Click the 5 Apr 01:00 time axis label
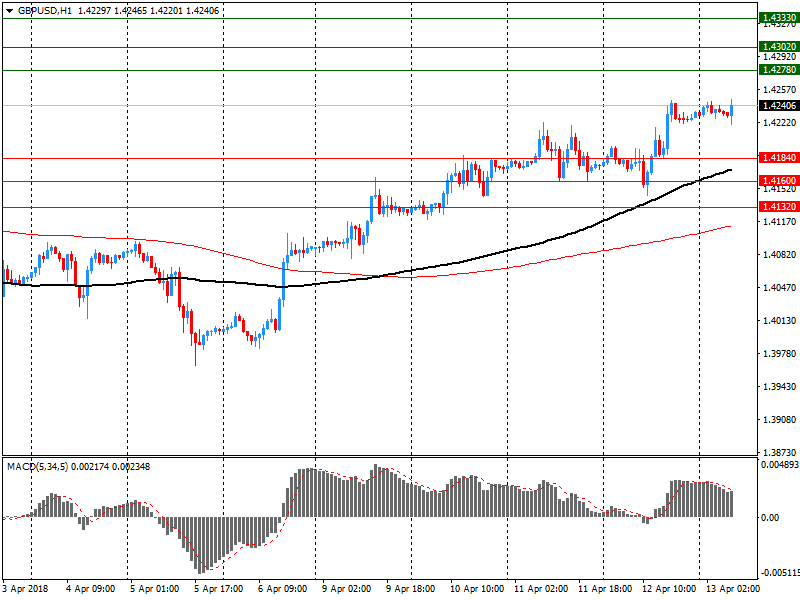This screenshot has height=600, width=800. point(155,588)
